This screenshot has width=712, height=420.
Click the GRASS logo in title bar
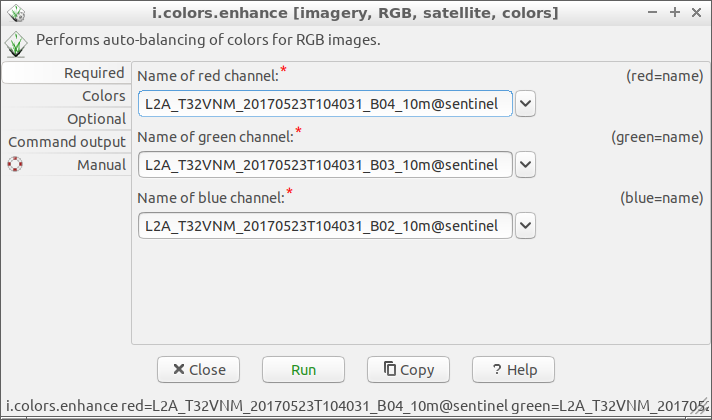point(16,13)
